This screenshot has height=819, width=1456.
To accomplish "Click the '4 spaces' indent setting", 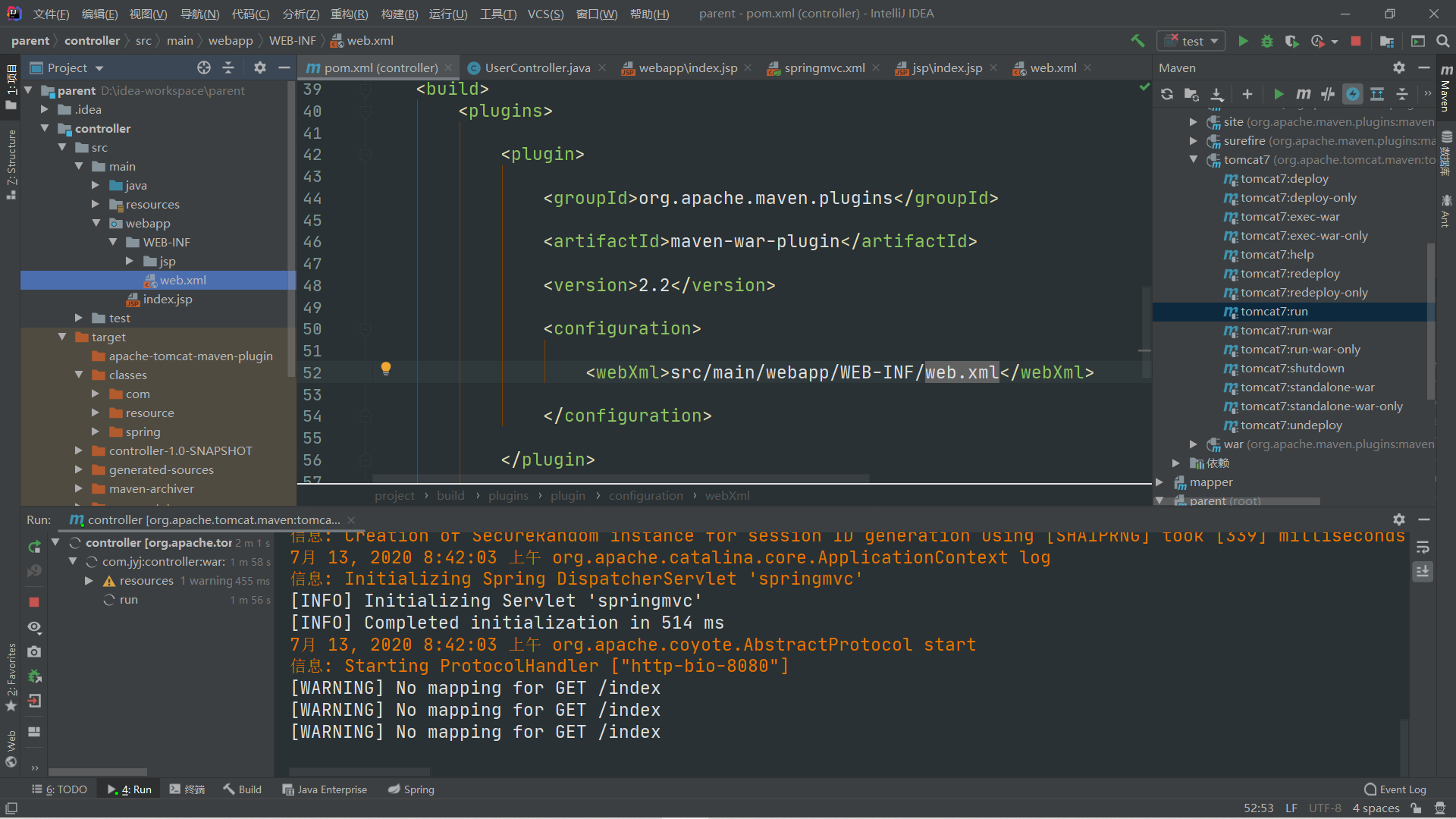I will 1376,808.
